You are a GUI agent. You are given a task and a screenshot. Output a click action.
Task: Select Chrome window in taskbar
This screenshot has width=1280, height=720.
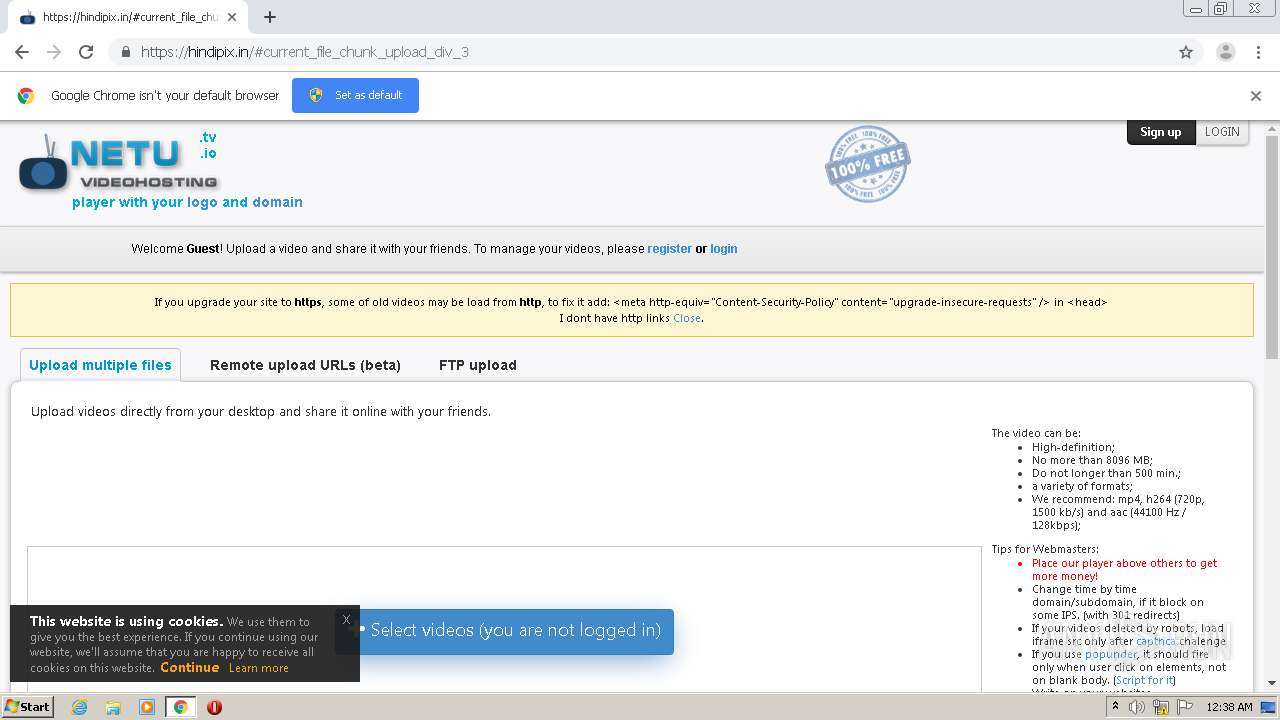click(180, 707)
